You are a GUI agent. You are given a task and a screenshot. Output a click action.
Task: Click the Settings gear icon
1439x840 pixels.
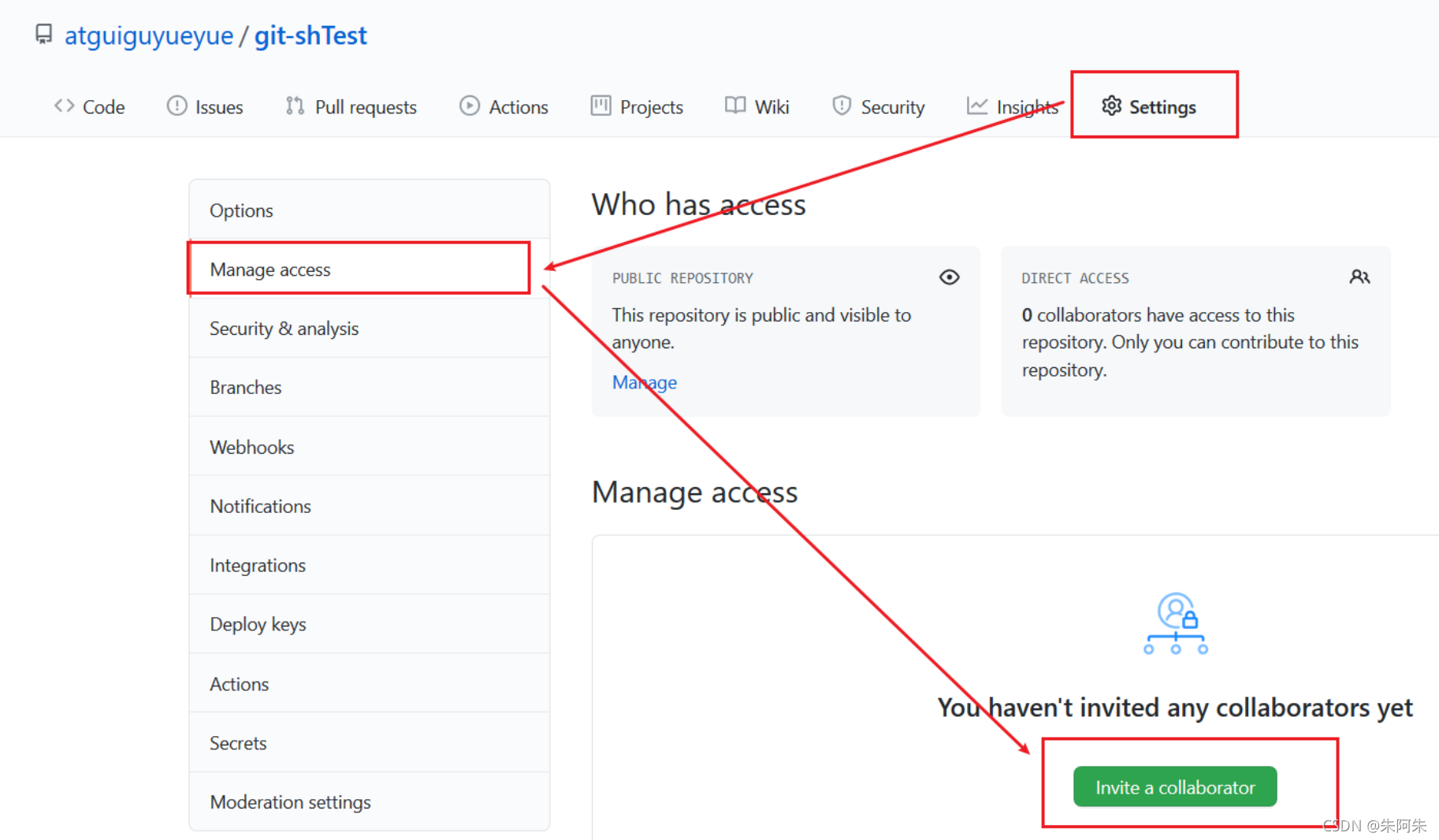[1111, 106]
